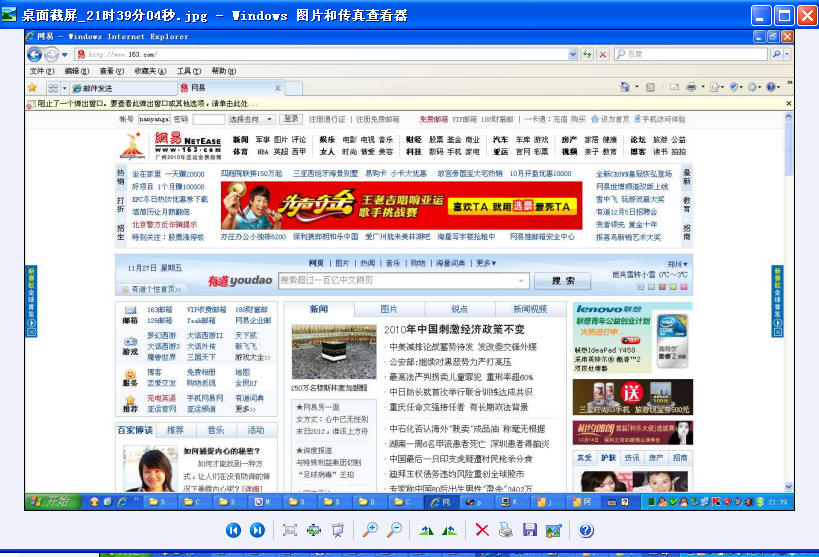This screenshot has height=557, width=819.
Task: Click the Lenovo 联想 advertisement thumbnail
Action: click(x=633, y=338)
